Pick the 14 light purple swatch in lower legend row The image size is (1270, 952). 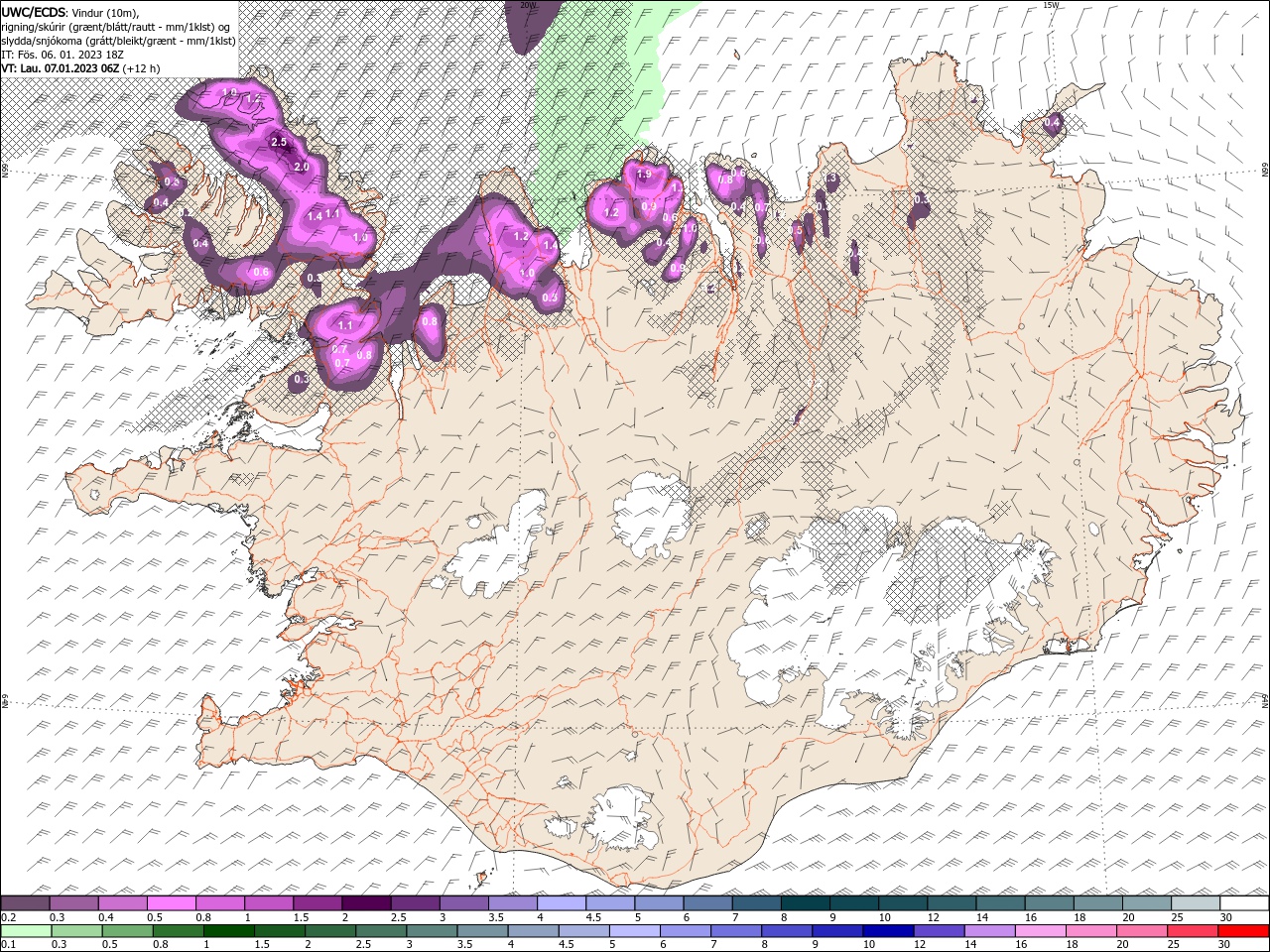(x=990, y=931)
